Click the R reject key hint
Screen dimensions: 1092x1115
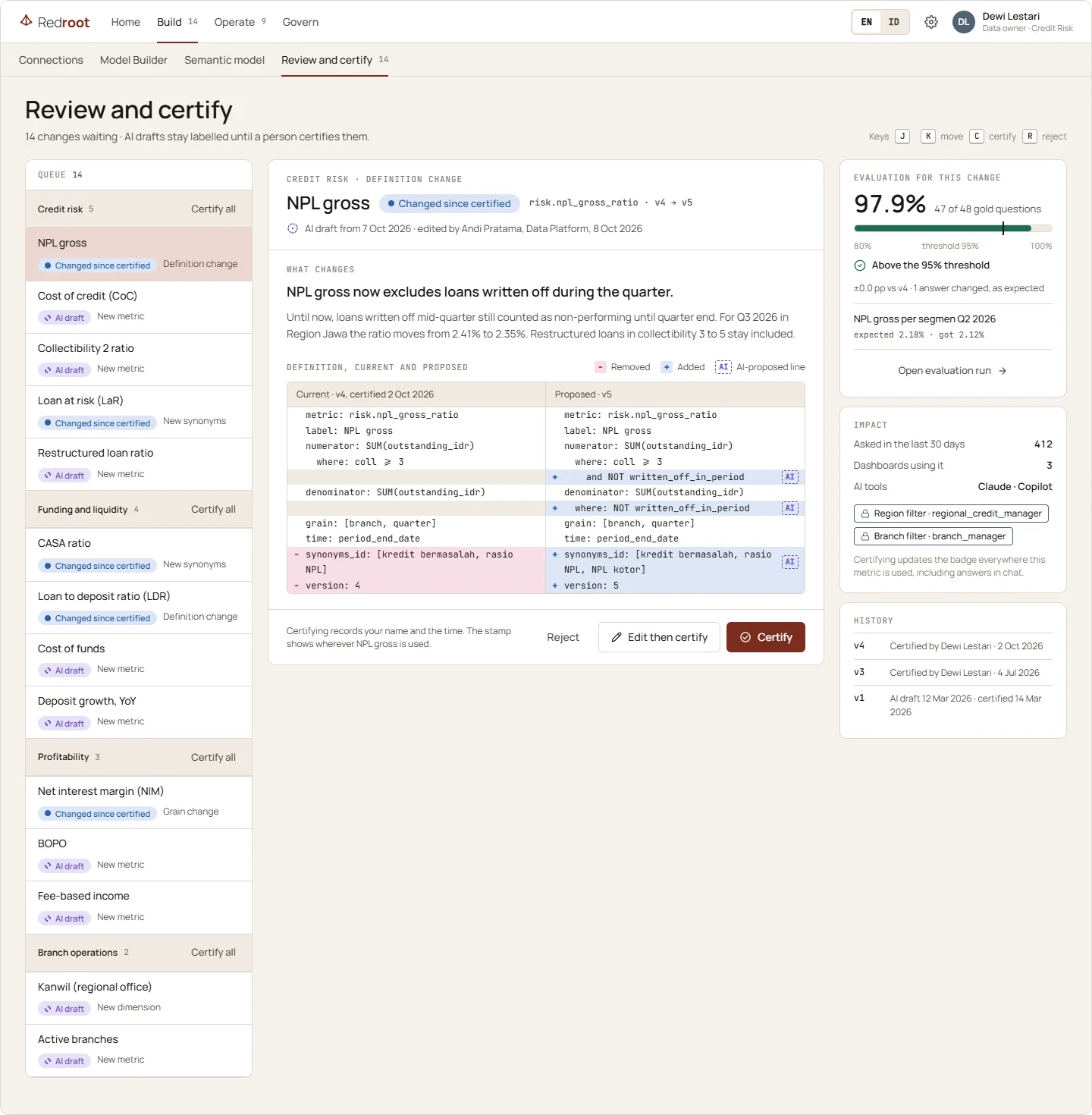(x=1030, y=137)
